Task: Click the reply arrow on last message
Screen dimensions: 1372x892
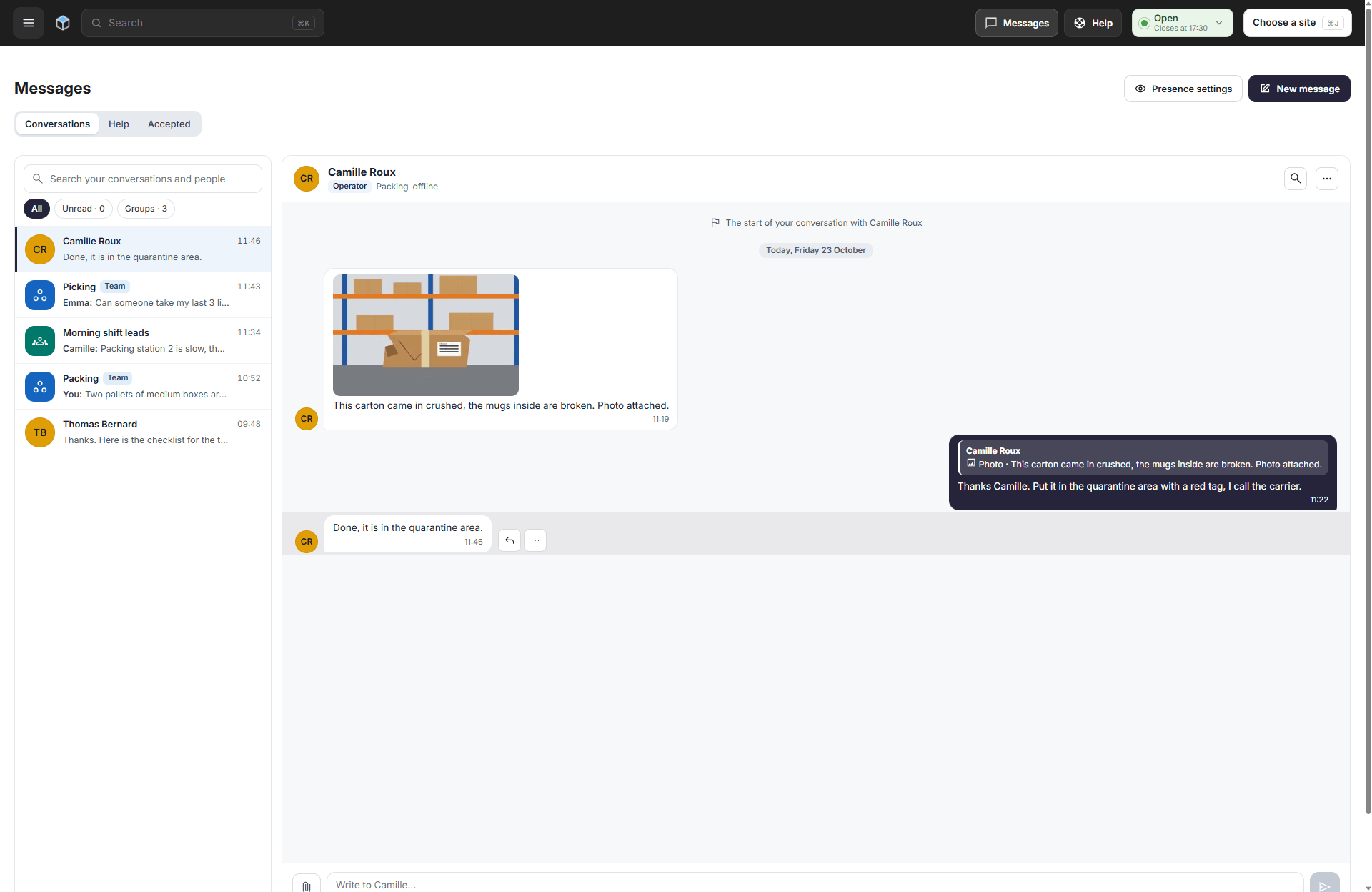Action: (x=509, y=540)
